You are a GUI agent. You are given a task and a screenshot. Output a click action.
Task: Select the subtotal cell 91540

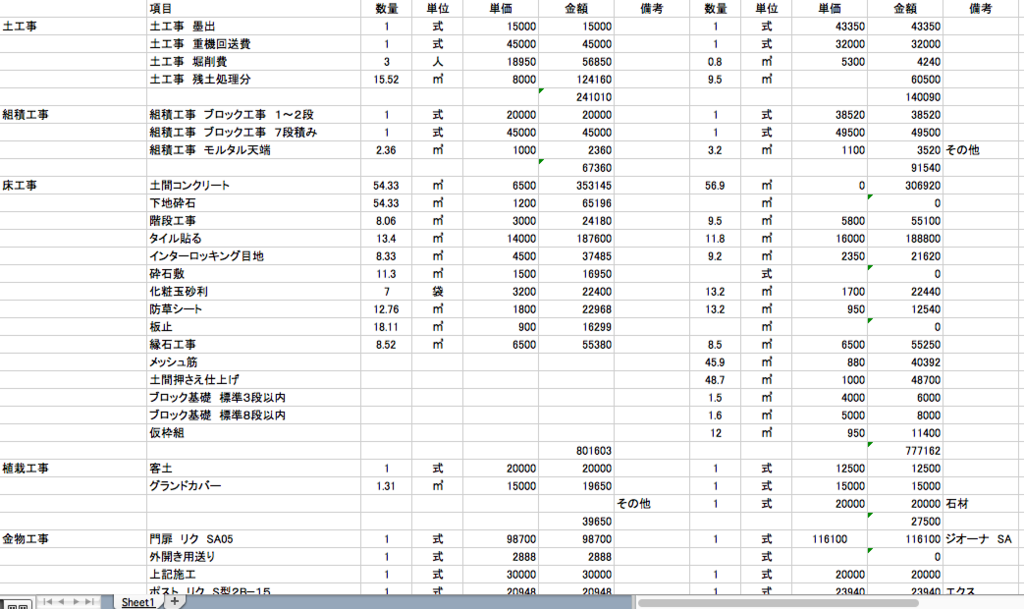coord(905,168)
